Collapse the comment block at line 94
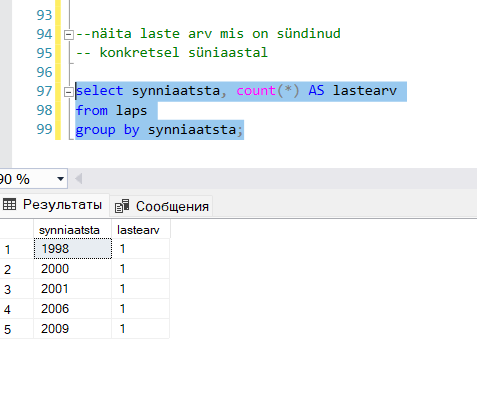 pyautogui.click(x=68, y=35)
